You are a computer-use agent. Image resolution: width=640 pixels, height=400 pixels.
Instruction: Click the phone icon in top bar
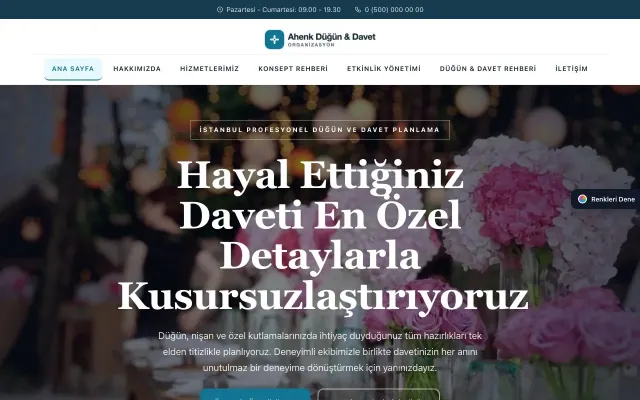click(358, 9)
